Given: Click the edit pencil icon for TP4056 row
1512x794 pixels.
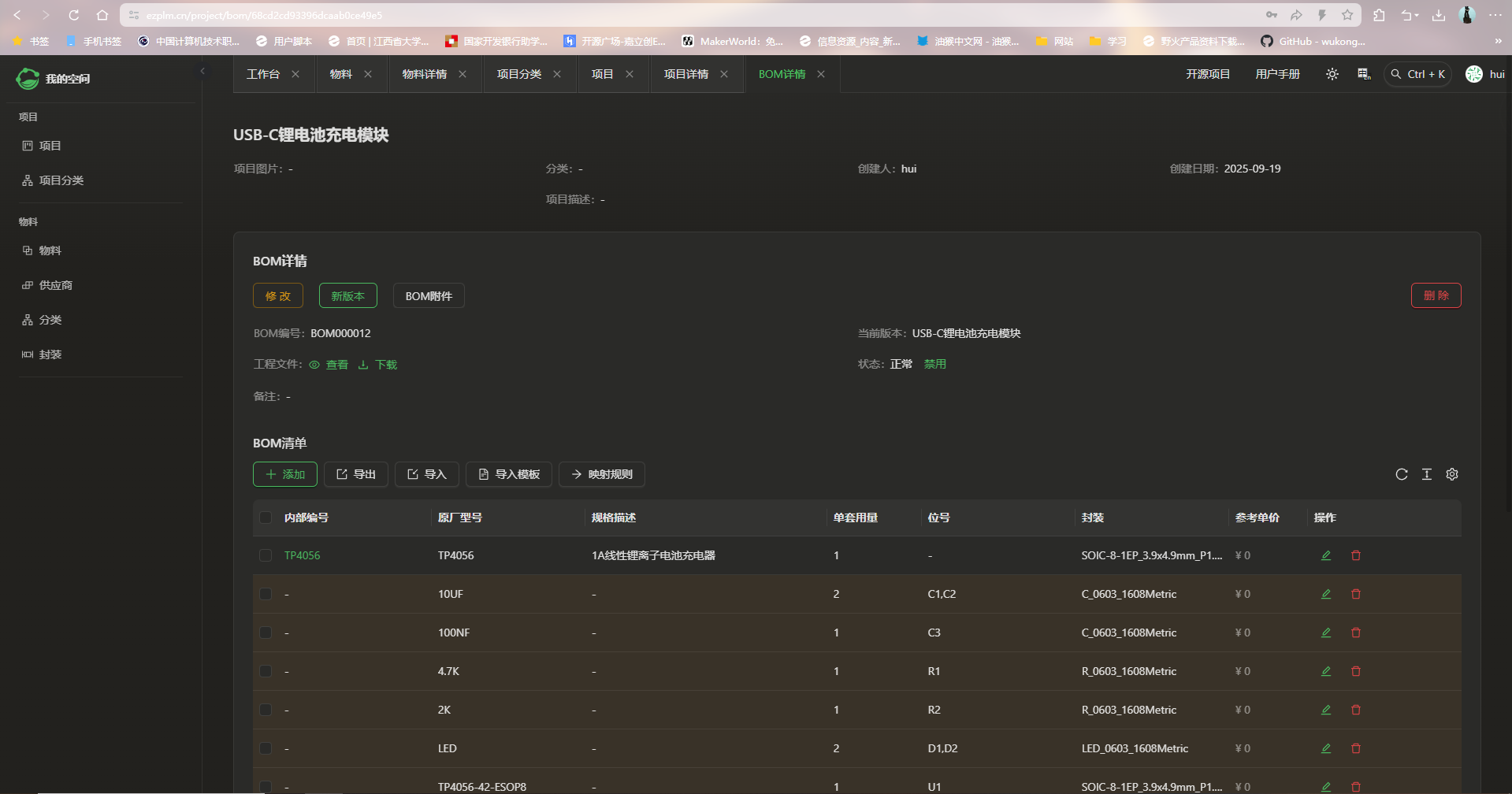Looking at the screenshot, I should 1326,555.
